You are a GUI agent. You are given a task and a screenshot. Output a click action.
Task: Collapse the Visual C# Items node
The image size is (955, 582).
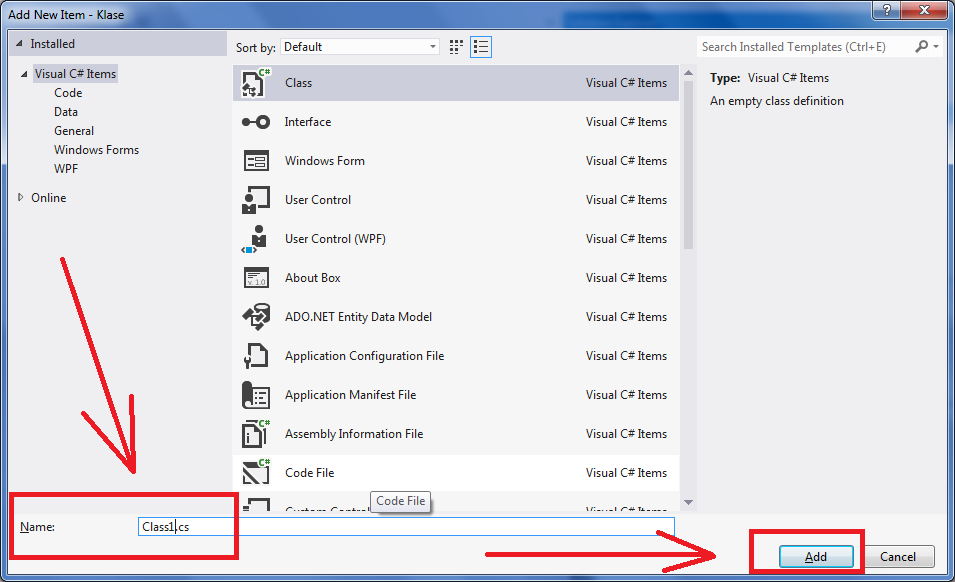pyautogui.click(x=24, y=74)
